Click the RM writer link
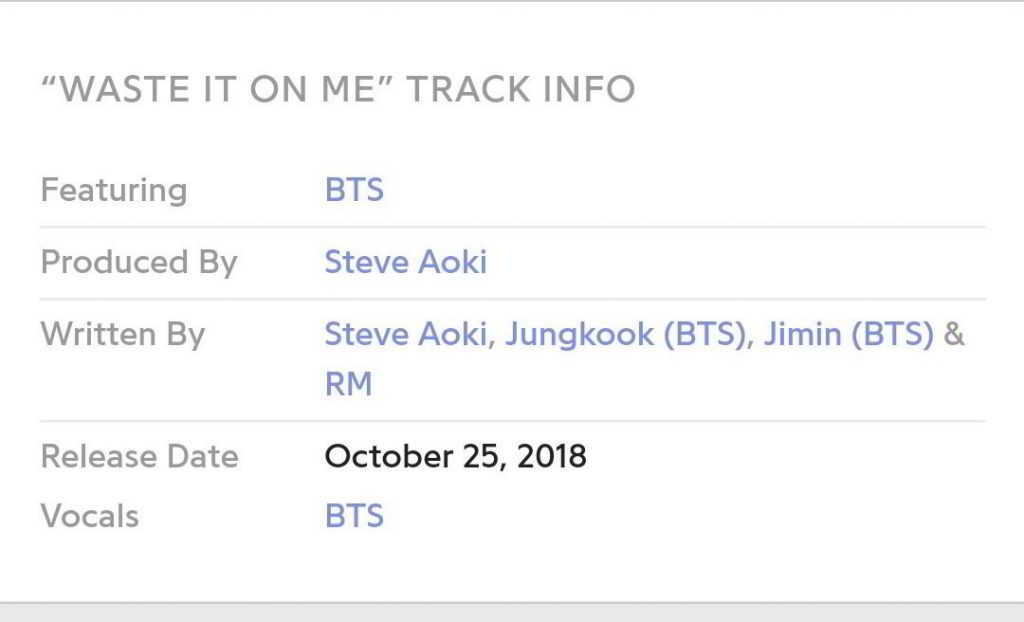1024x622 pixels. pos(348,384)
